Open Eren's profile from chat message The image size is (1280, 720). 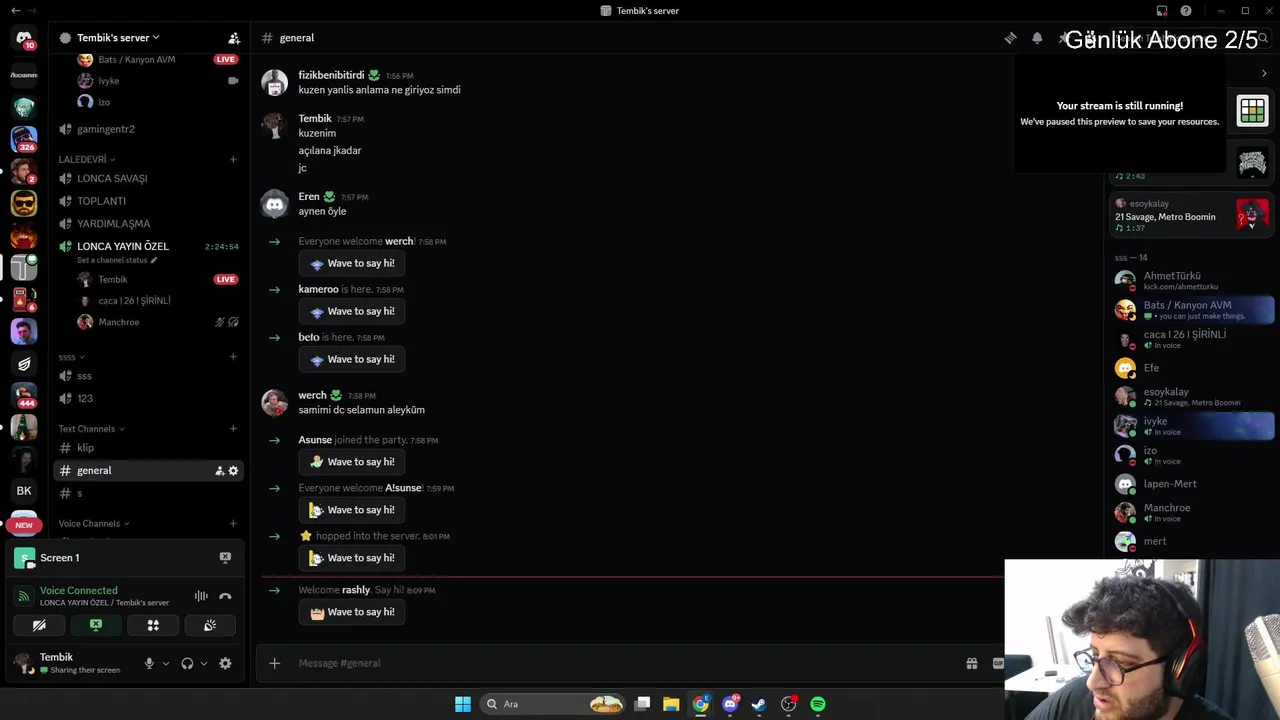pos(309,197)
